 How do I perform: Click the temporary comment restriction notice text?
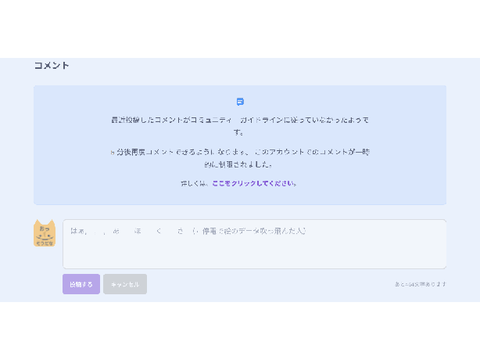click(240, 158)
